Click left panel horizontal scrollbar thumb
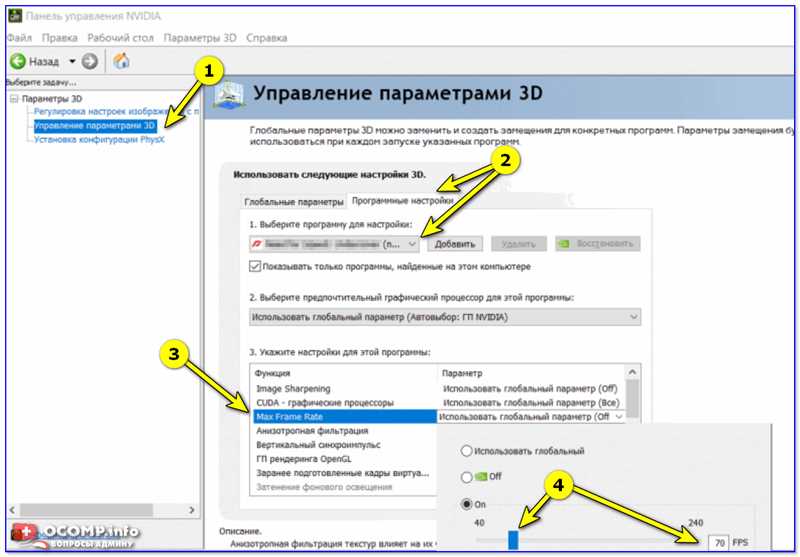 86,510
